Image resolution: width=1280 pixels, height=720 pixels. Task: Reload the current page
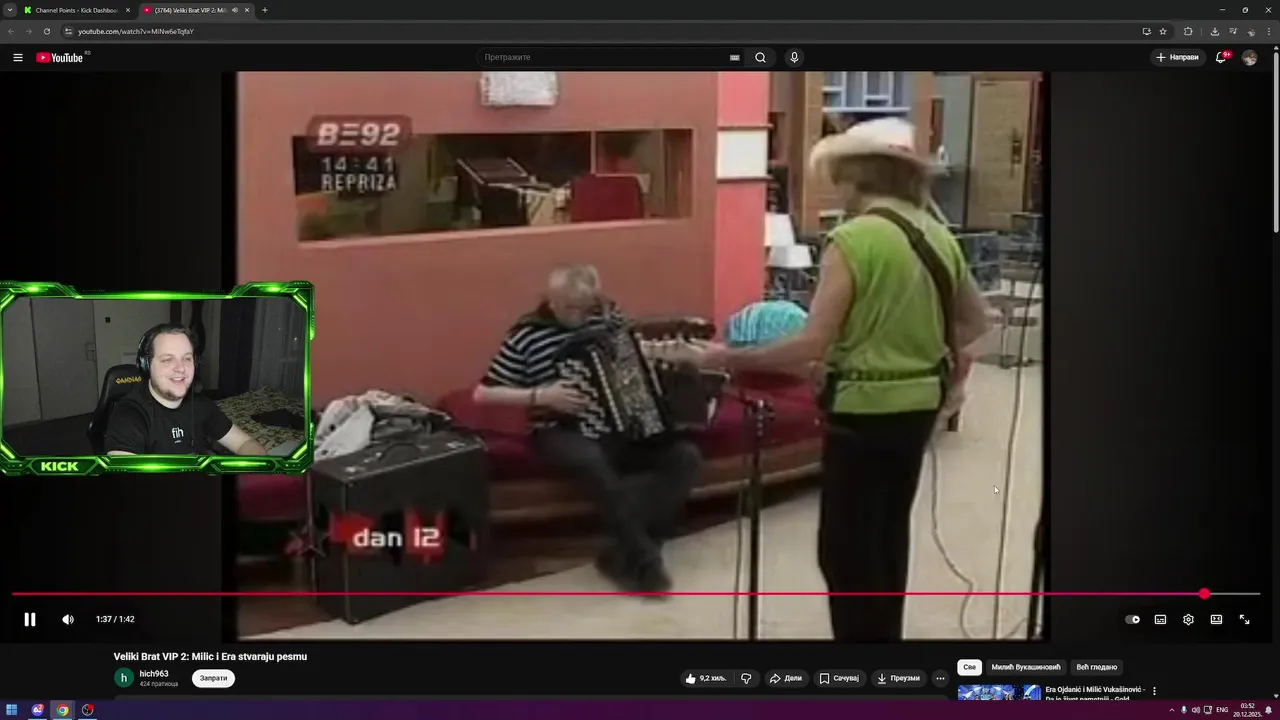tap(46, 31)
